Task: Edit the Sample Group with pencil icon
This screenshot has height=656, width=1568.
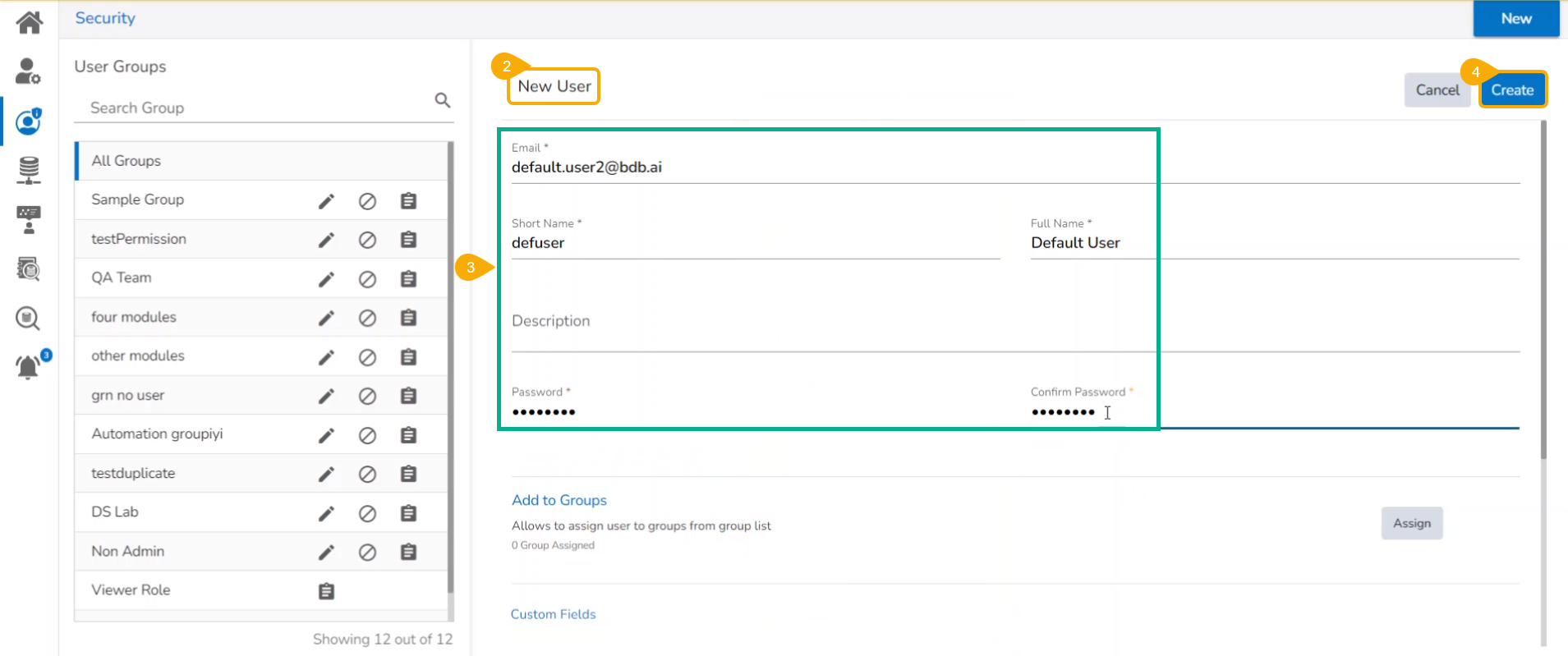Action: point(326,201)
